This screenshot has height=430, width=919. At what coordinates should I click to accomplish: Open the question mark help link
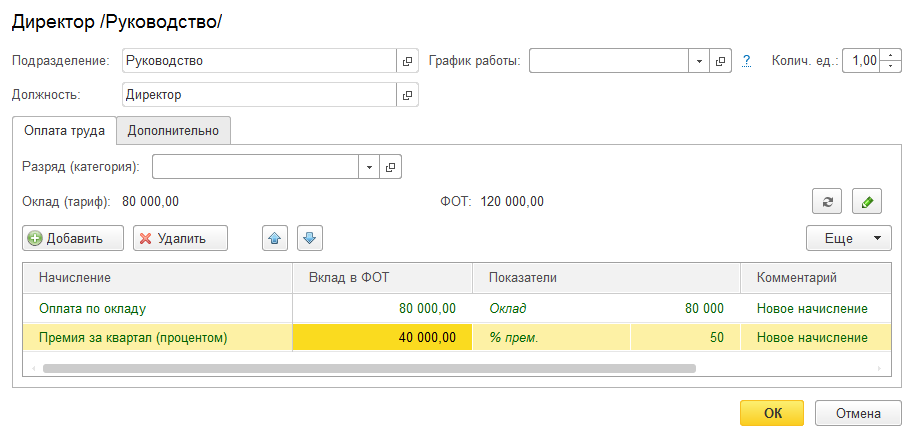[746, 61]
